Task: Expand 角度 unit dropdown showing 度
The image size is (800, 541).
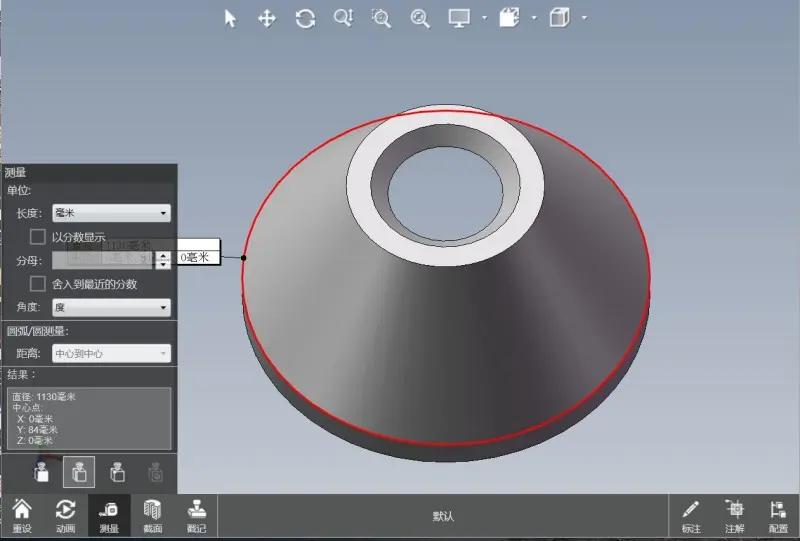Action: 111,308
